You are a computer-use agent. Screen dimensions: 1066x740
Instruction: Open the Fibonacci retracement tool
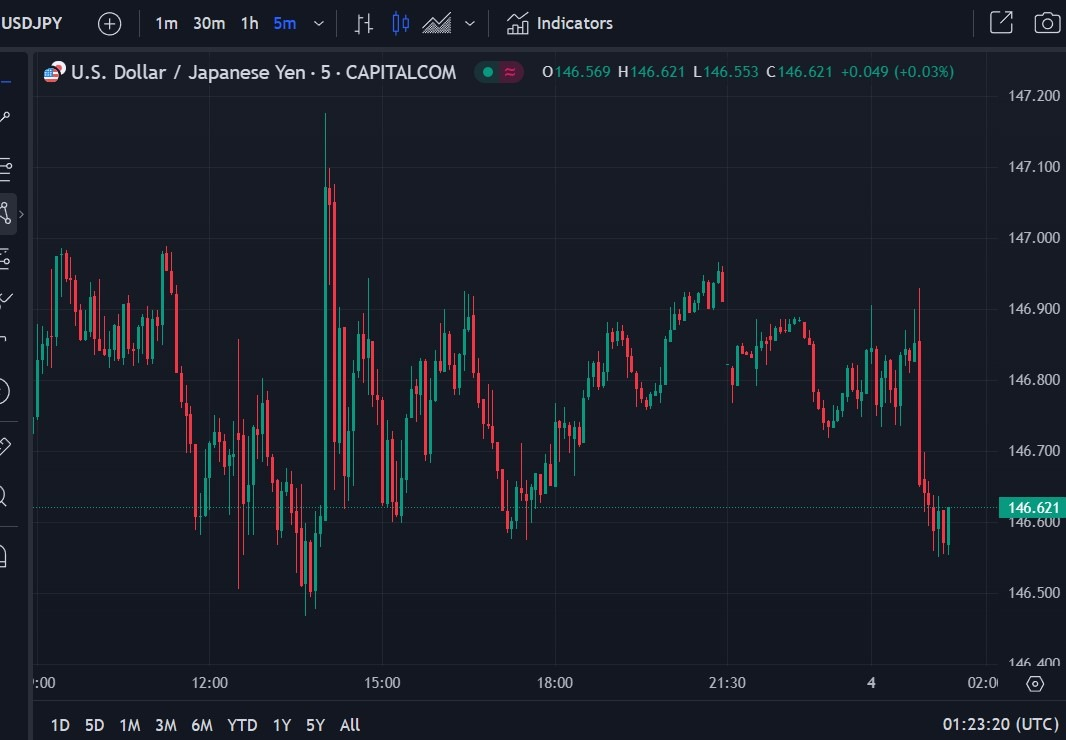[5, 169]
